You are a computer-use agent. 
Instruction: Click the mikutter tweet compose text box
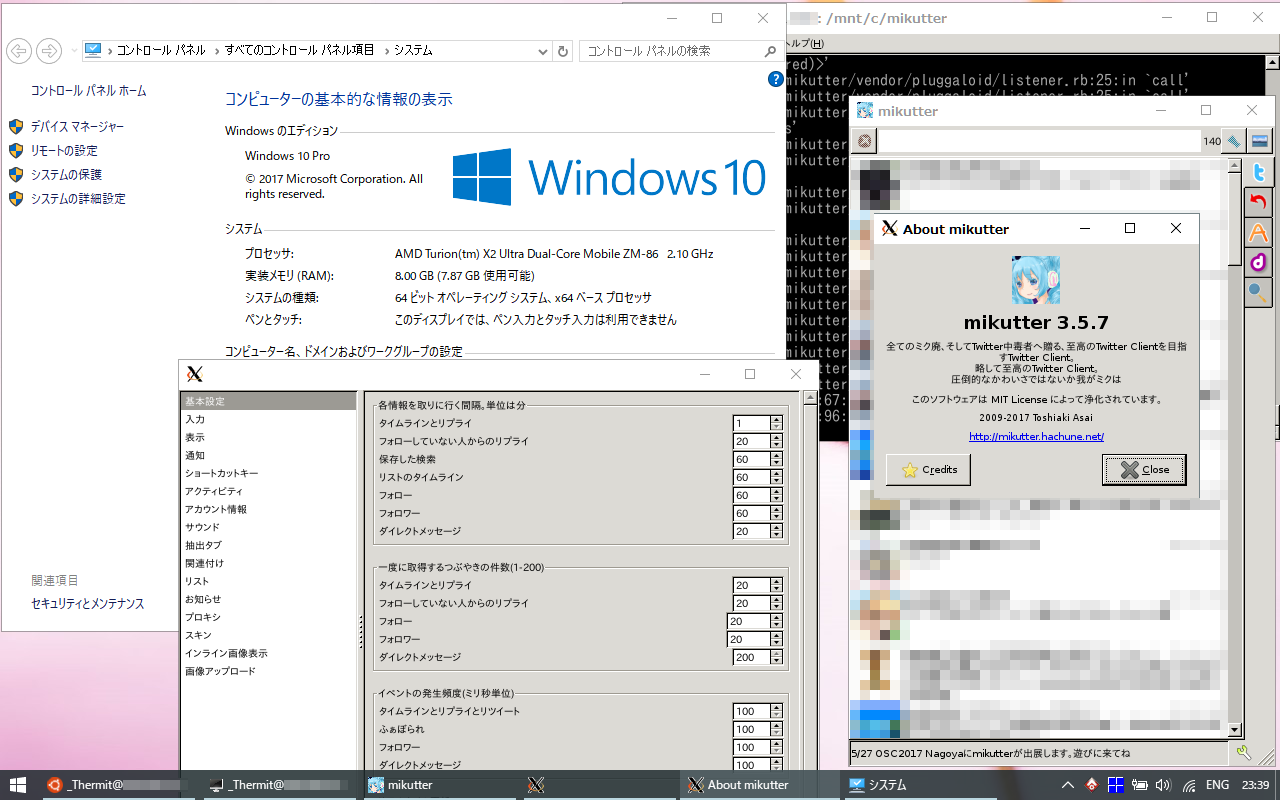[1039, 141]
